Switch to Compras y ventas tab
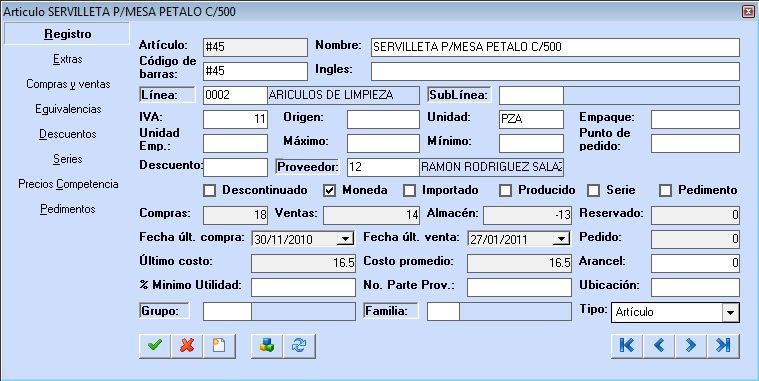The width and height of the screenshot is (759, 381). [68, 84]
